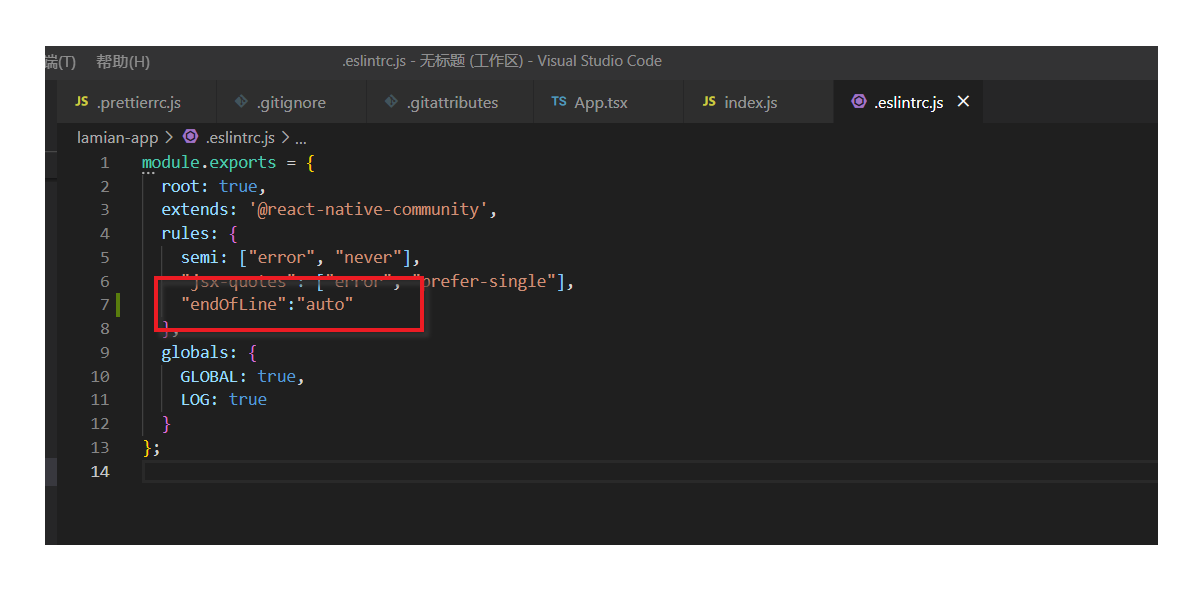Close the .eslintrc.js tab

coord(963,102)
